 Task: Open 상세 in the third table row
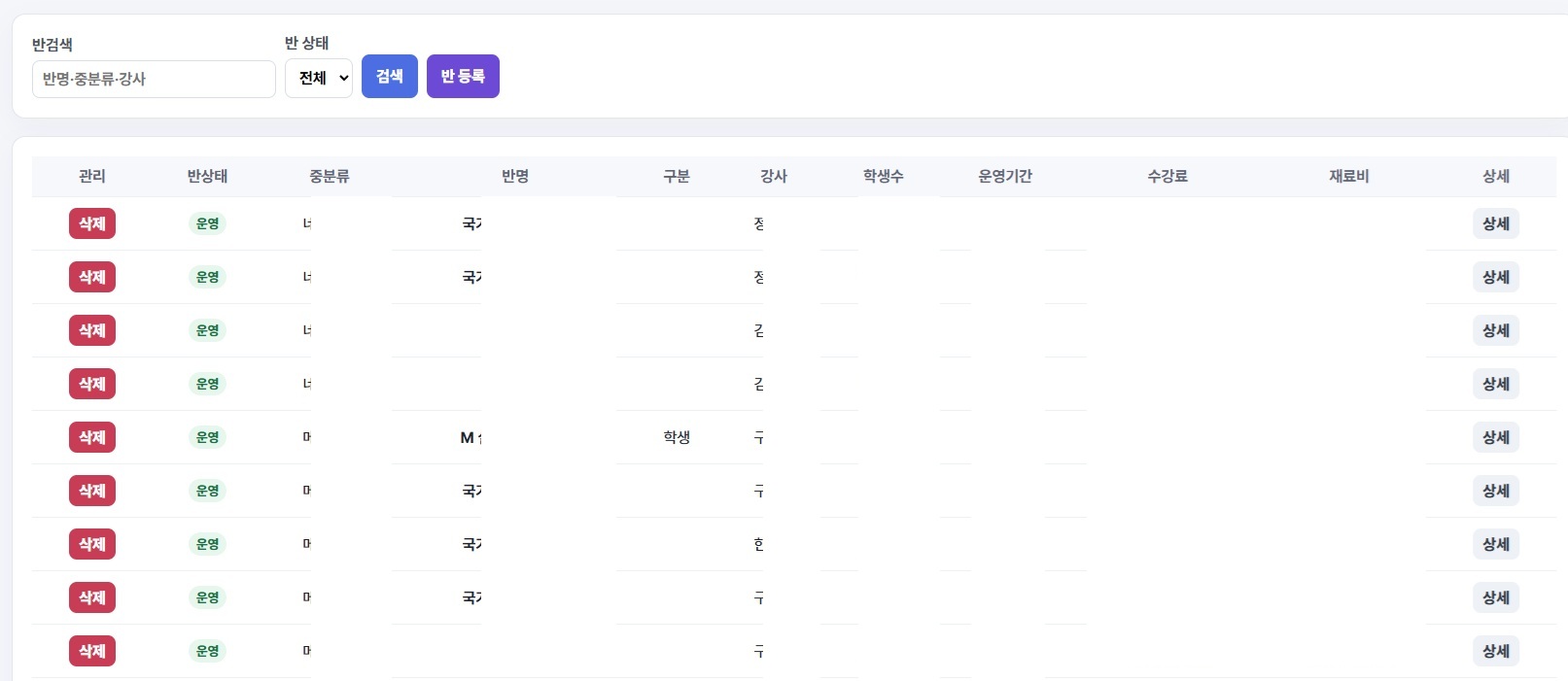click(x=1496, y=330)
